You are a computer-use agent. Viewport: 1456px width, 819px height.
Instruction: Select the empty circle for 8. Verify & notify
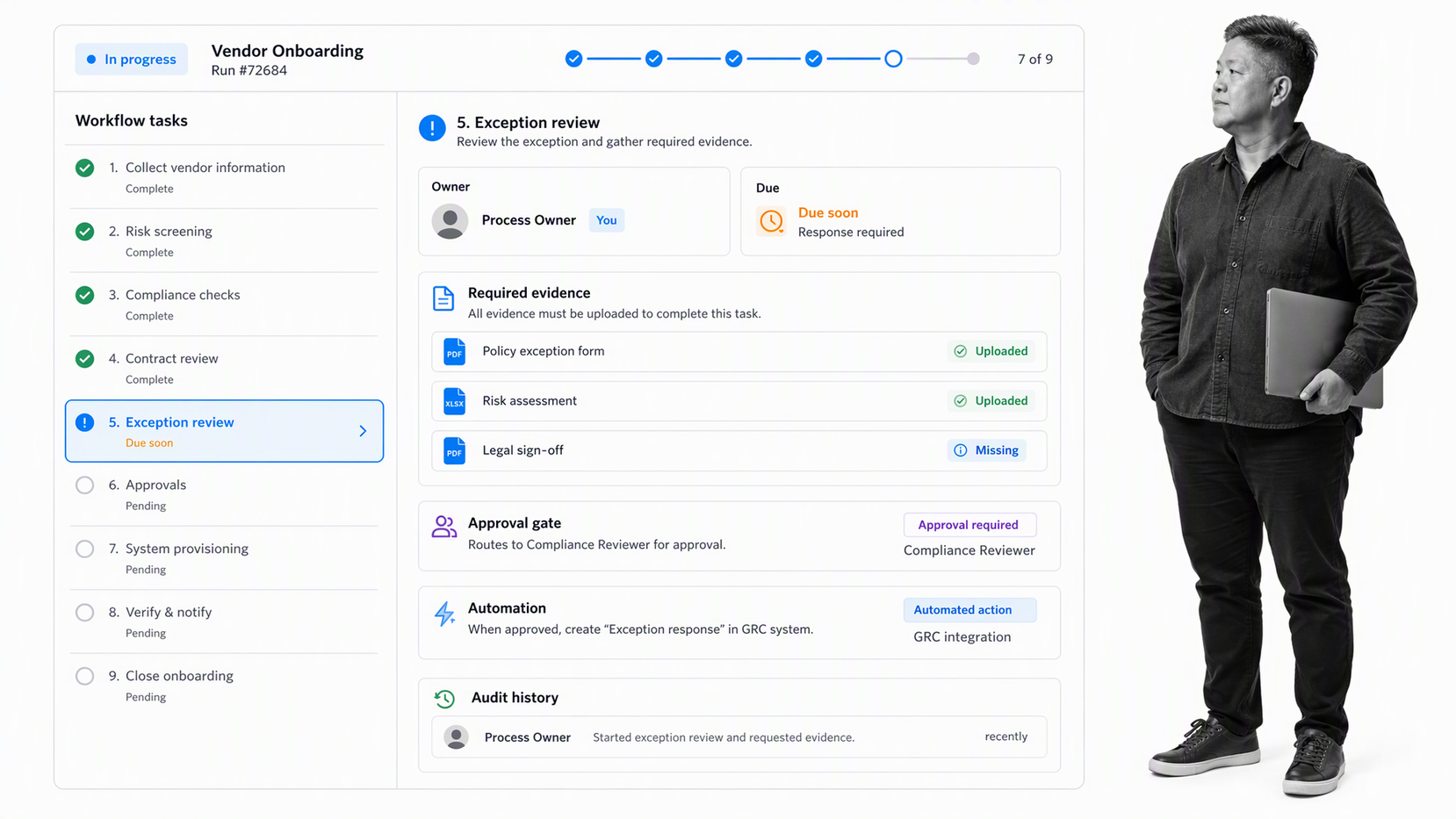click(85, 613)
